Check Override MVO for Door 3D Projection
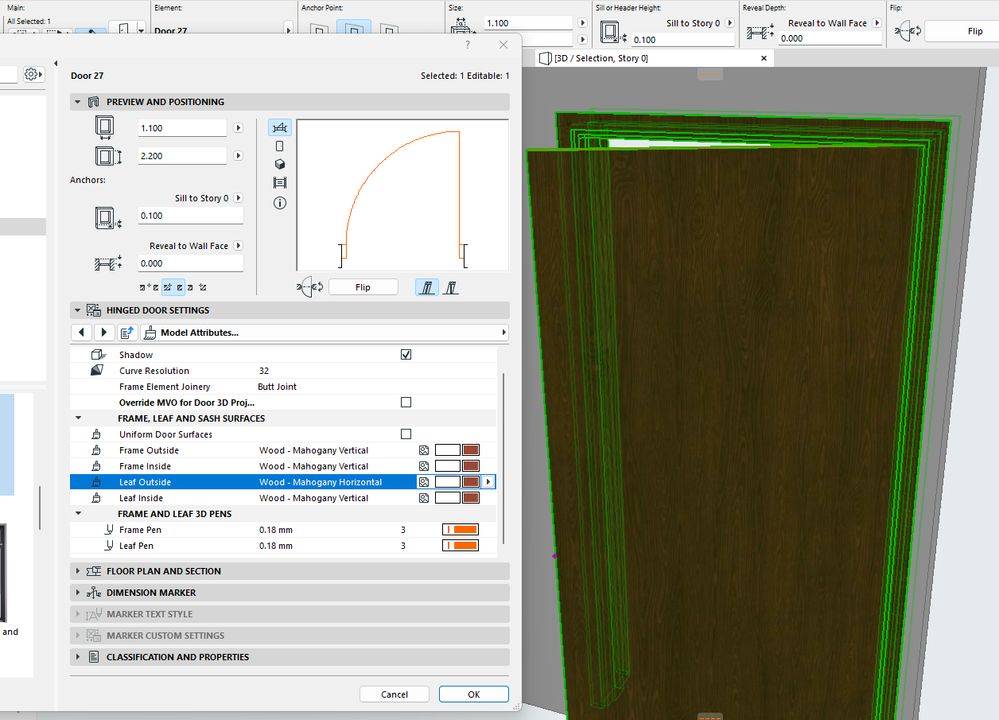999x720 pixels. coord(406,403)
